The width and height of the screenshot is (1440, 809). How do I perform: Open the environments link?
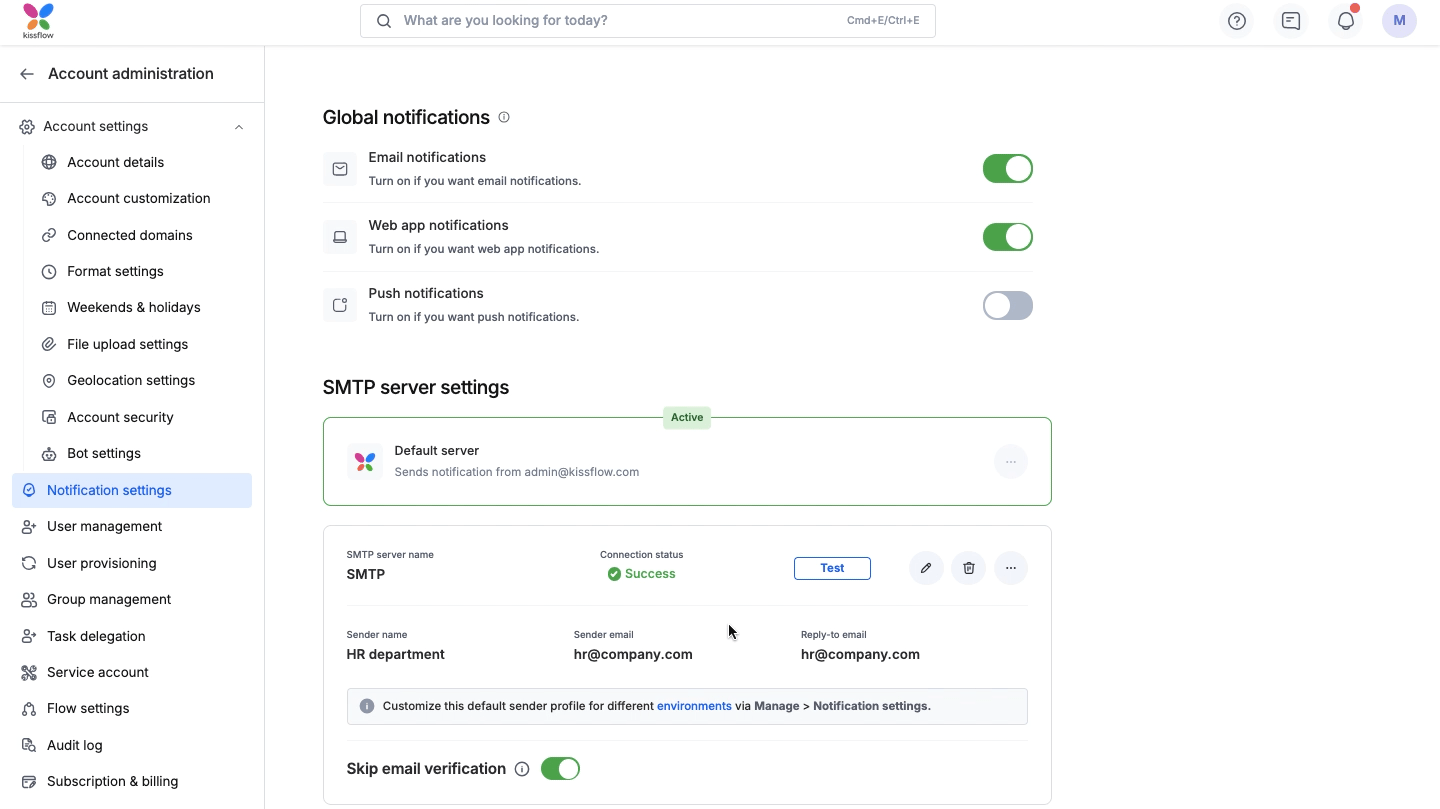(694, 706)
